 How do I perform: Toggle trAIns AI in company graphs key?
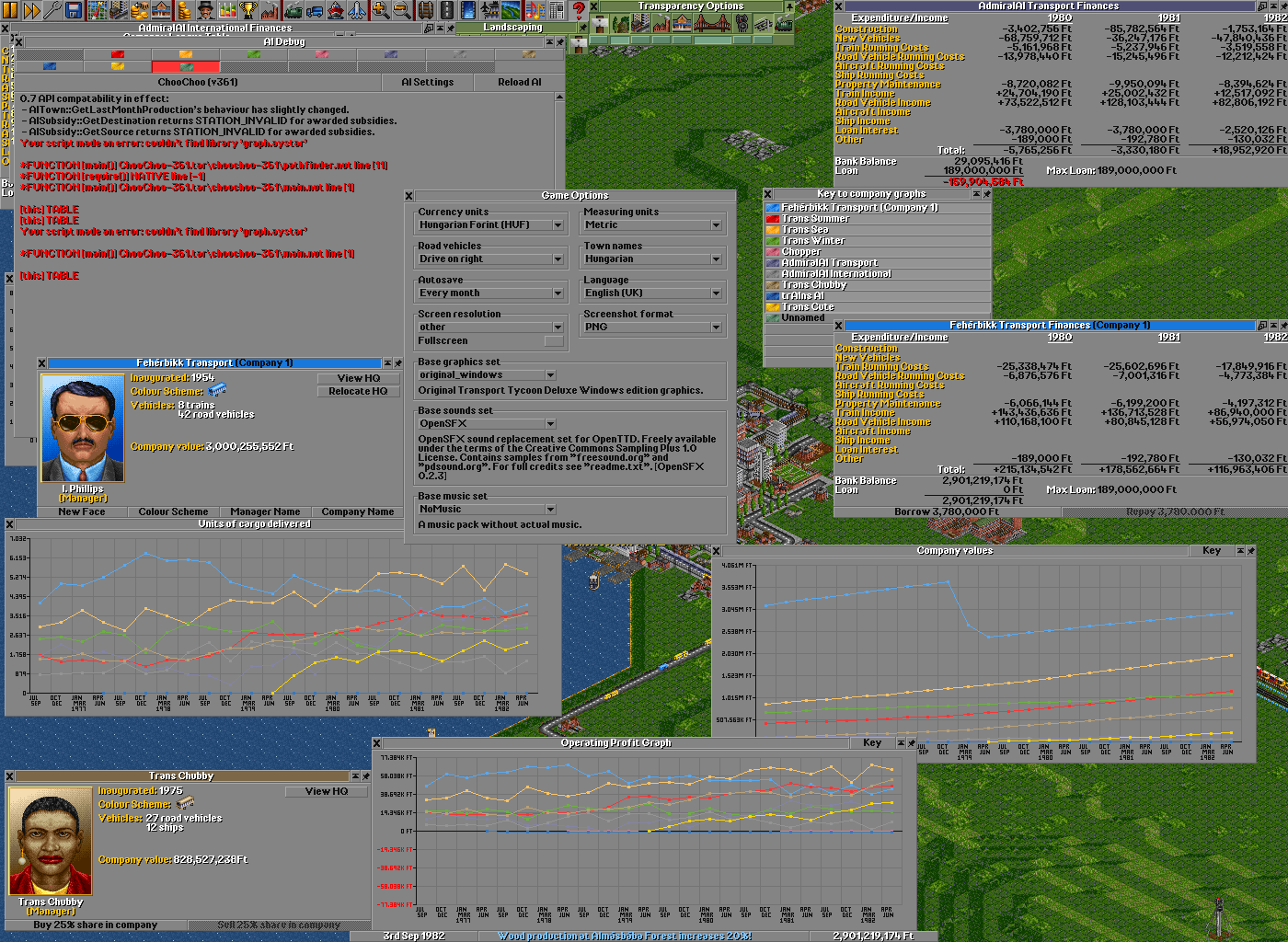point(878,296)
